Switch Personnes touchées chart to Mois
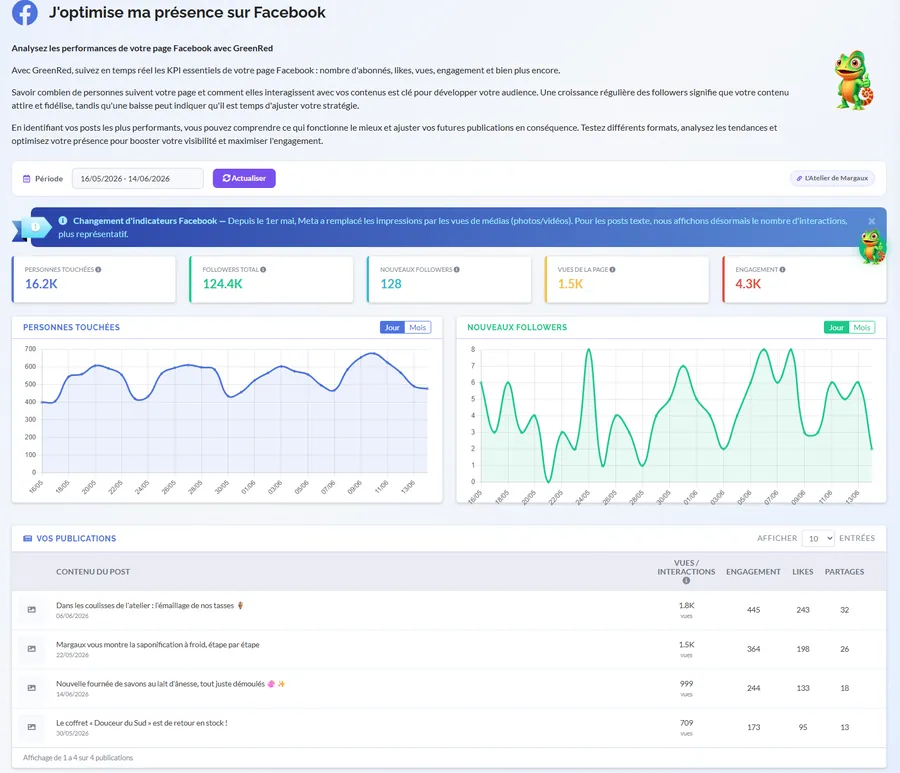Screen dimensions: 900x773 click(x=417, y=327)
